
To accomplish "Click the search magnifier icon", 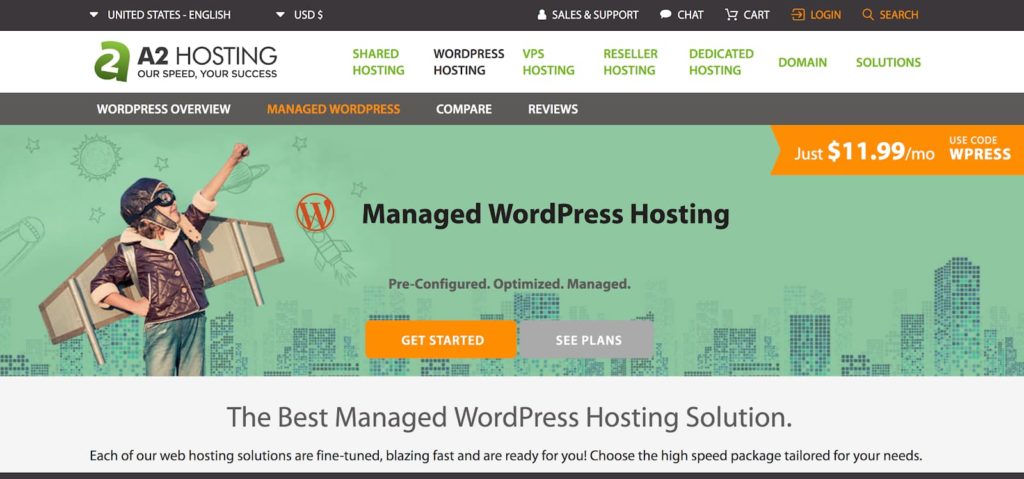I will tap(868, 14).
